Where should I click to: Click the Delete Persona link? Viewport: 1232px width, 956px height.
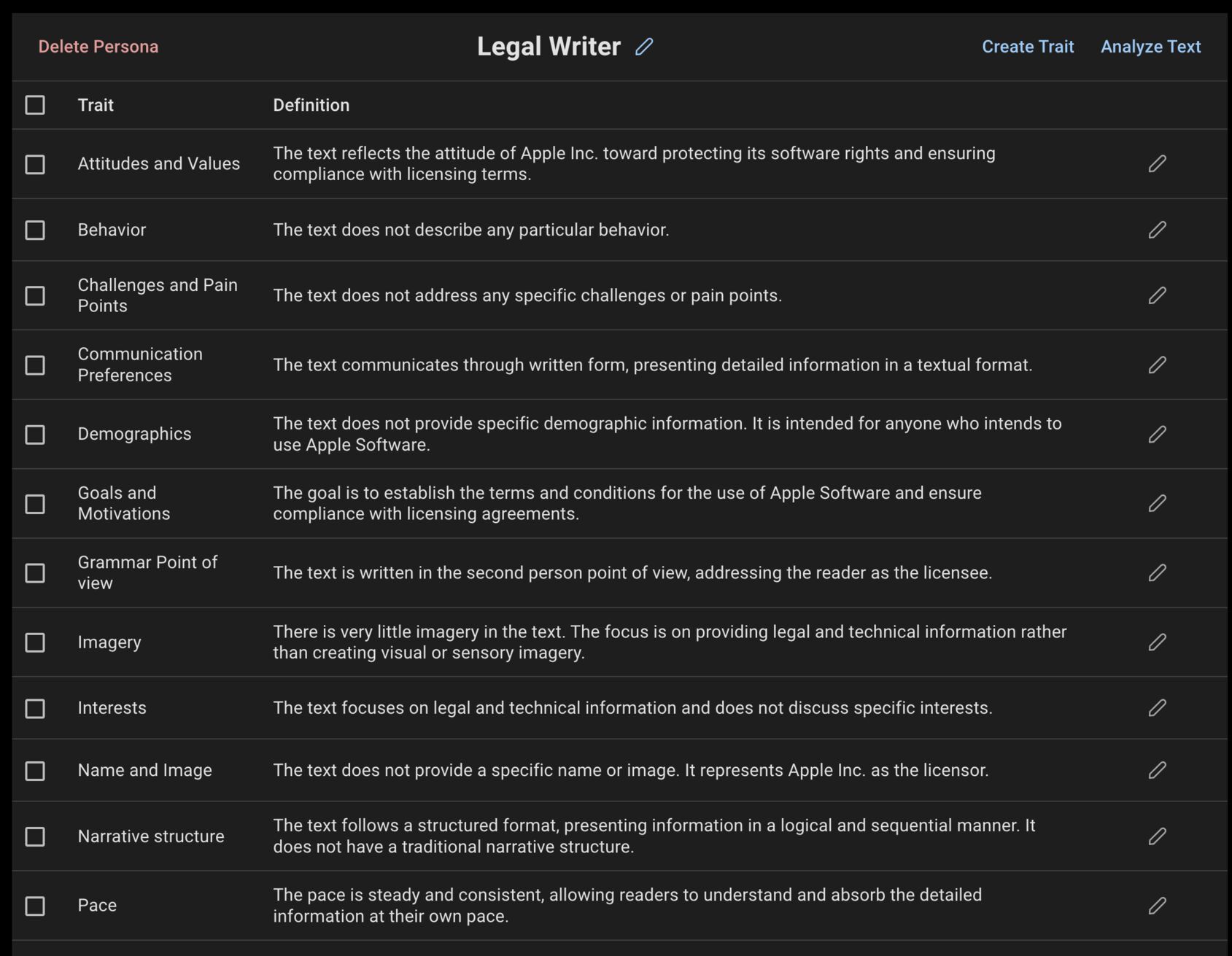[99, 47]
